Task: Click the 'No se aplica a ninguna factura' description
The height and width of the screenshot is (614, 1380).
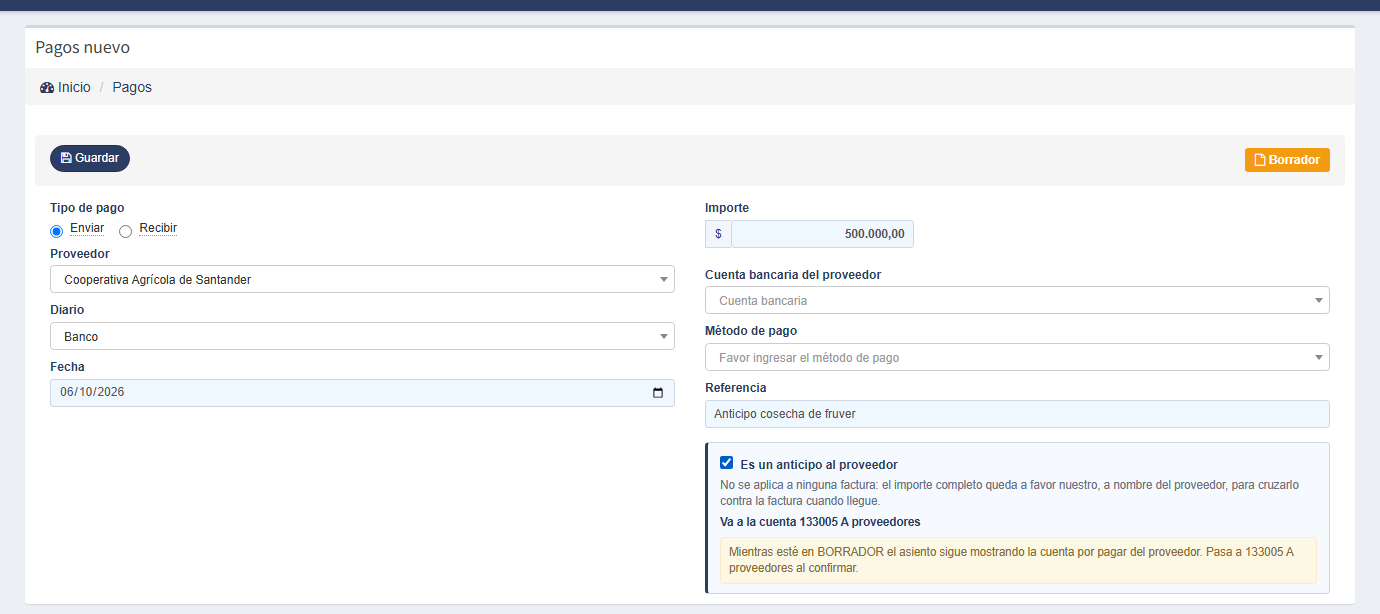Action: pos(1009,492)
